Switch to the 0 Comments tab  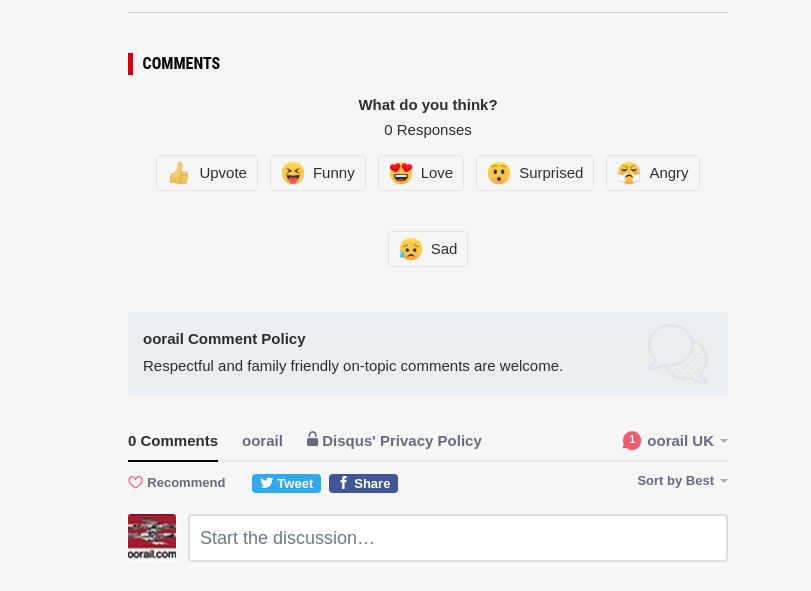point(173,441)
